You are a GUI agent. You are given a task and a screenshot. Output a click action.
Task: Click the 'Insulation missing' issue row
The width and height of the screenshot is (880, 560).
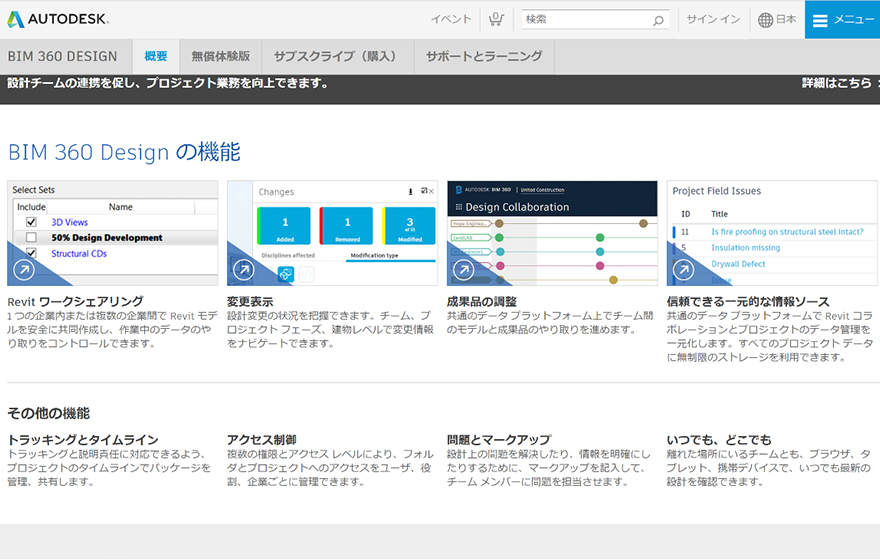[745, 247]
